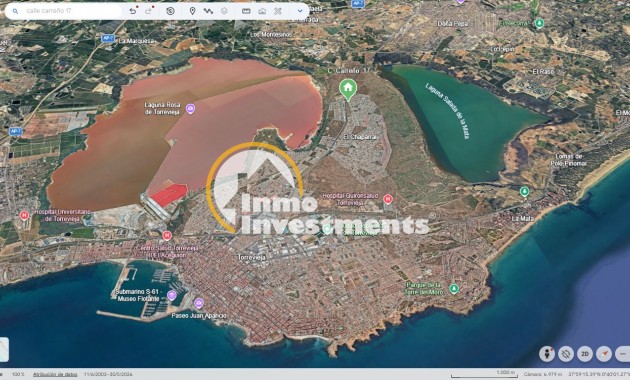The width and height of the screenshot is (630, 380).
Task: Click the building icon in the toolbar
Action: click(262, 11)
